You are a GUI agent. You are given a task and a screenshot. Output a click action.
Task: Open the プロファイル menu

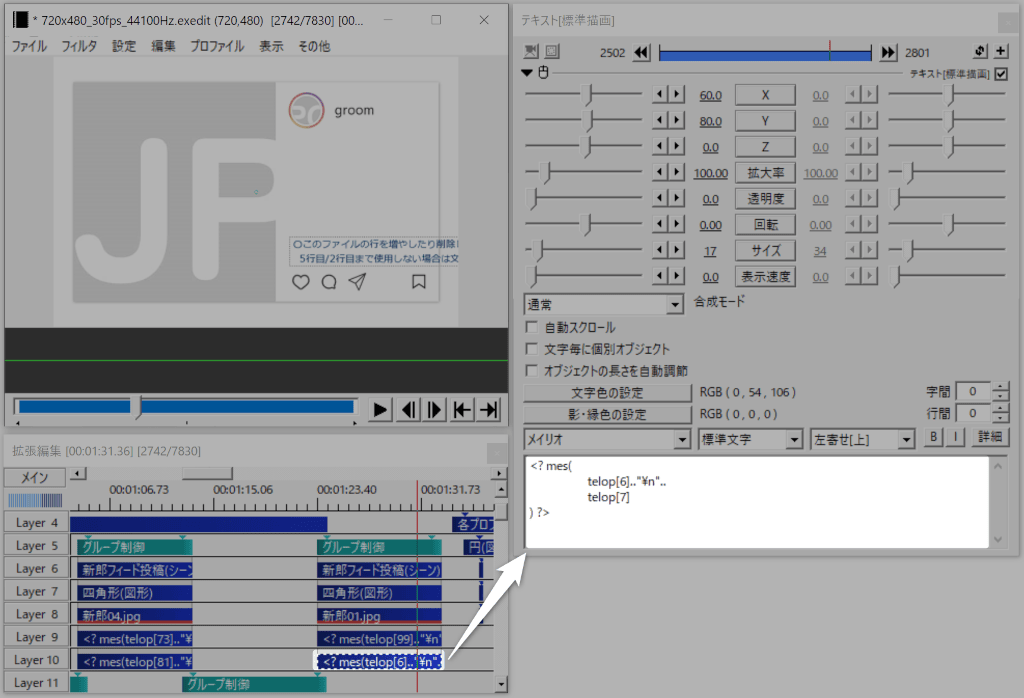pyautogui.click(x=216, y=46)
